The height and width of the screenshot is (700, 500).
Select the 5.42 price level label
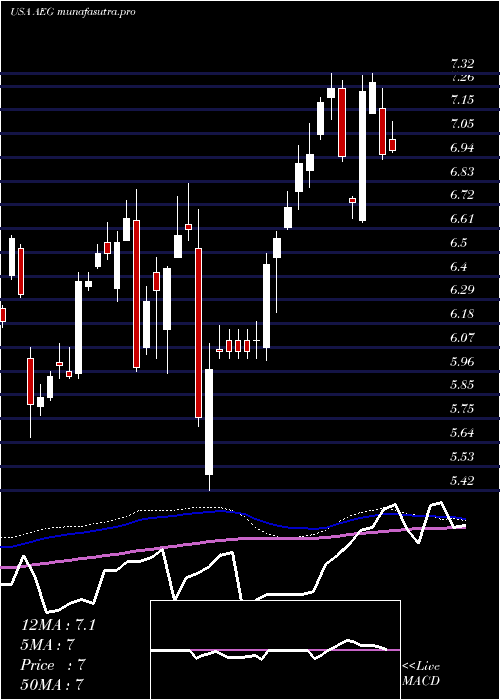pos(462,480)
